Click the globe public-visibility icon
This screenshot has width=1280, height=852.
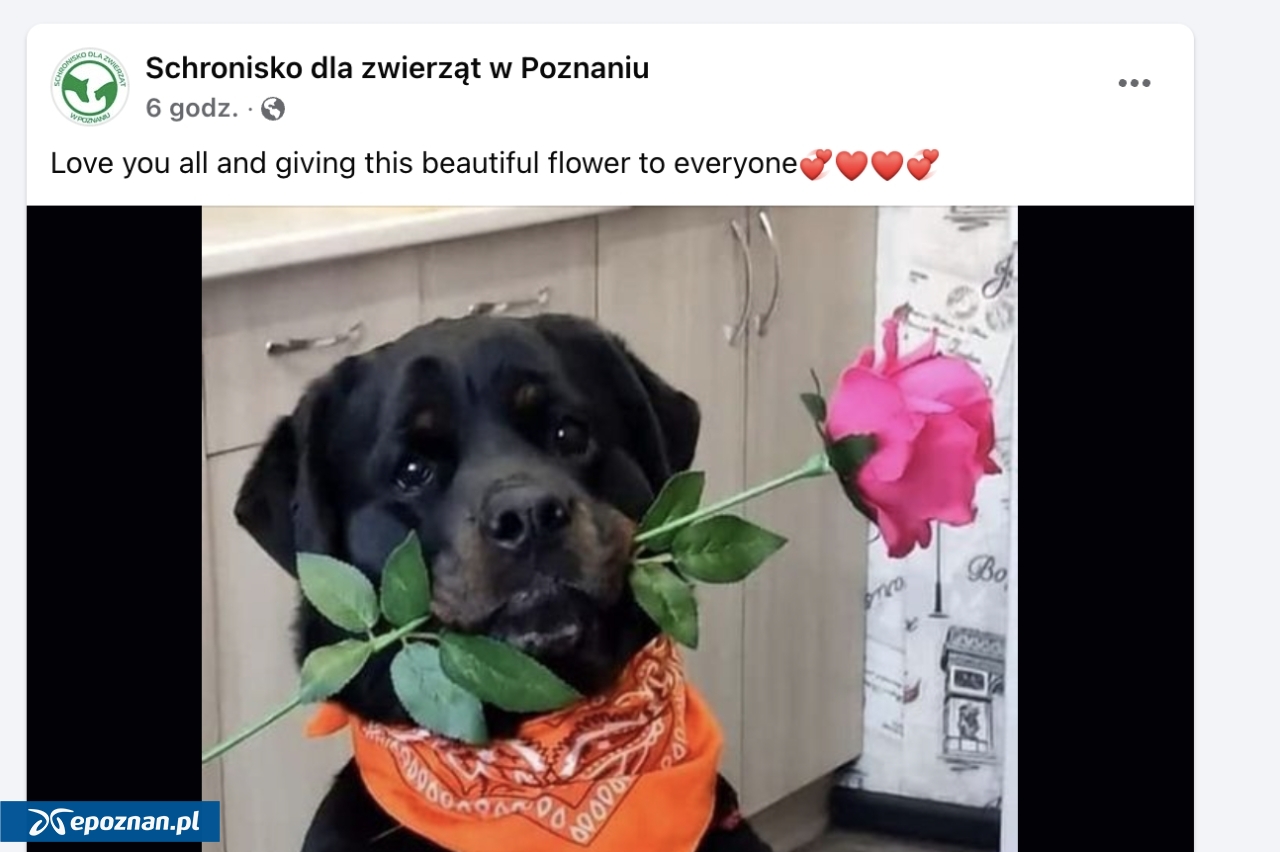point(273,109)
